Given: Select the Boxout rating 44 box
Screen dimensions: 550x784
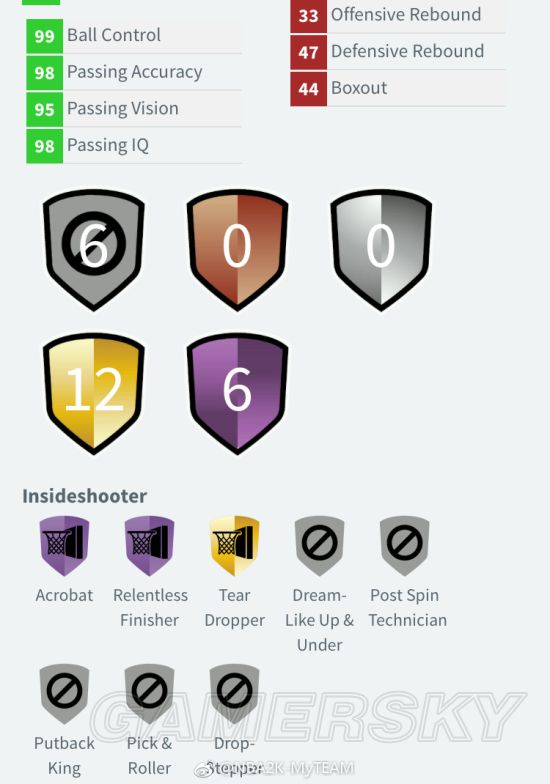Looking at the screenshot, I should coord(308,88).
